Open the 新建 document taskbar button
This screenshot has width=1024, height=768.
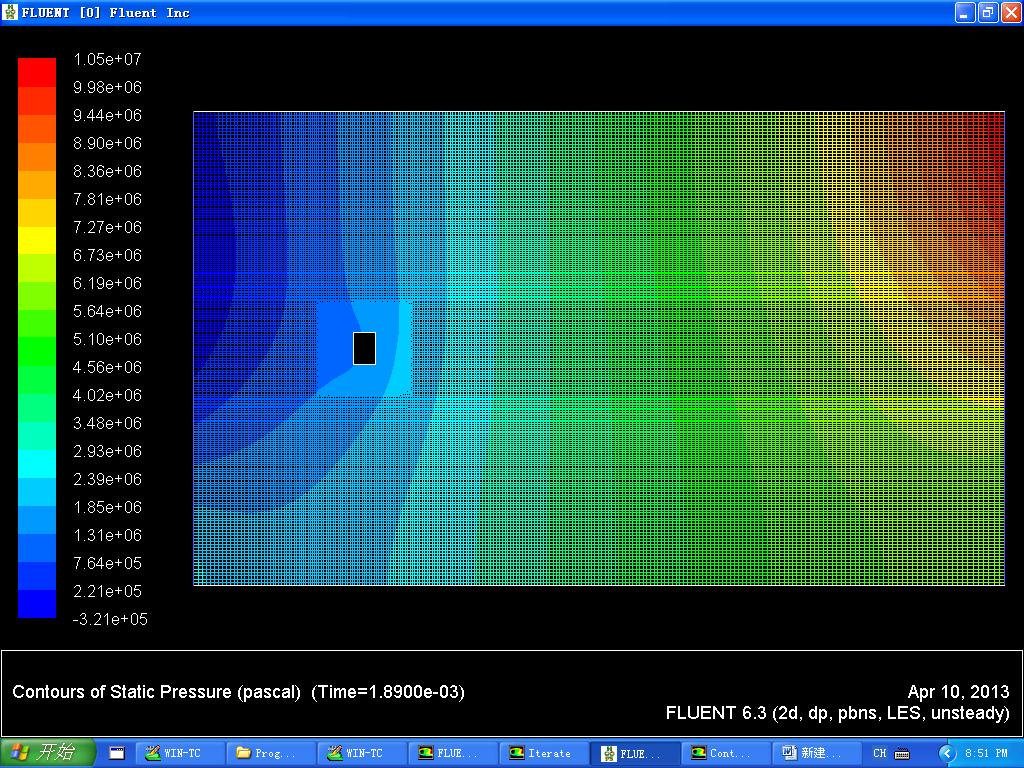click(817, 753)
